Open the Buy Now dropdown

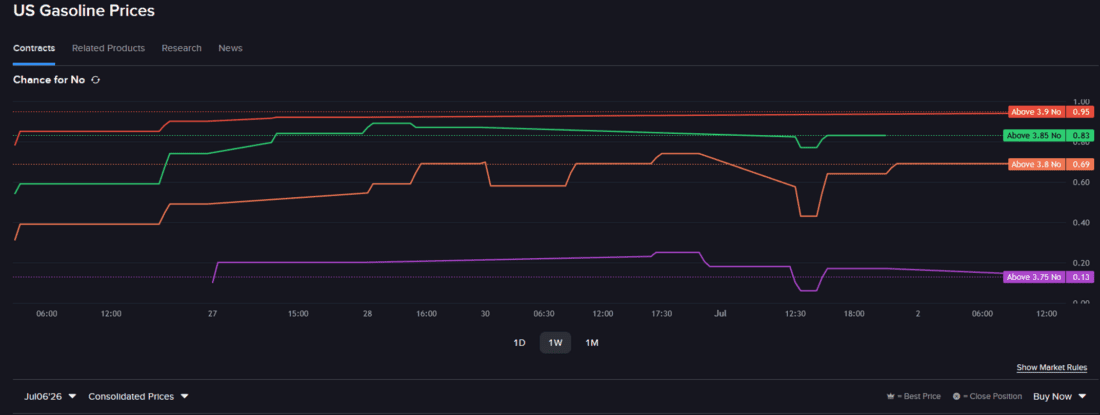[x=1059, y=397]
